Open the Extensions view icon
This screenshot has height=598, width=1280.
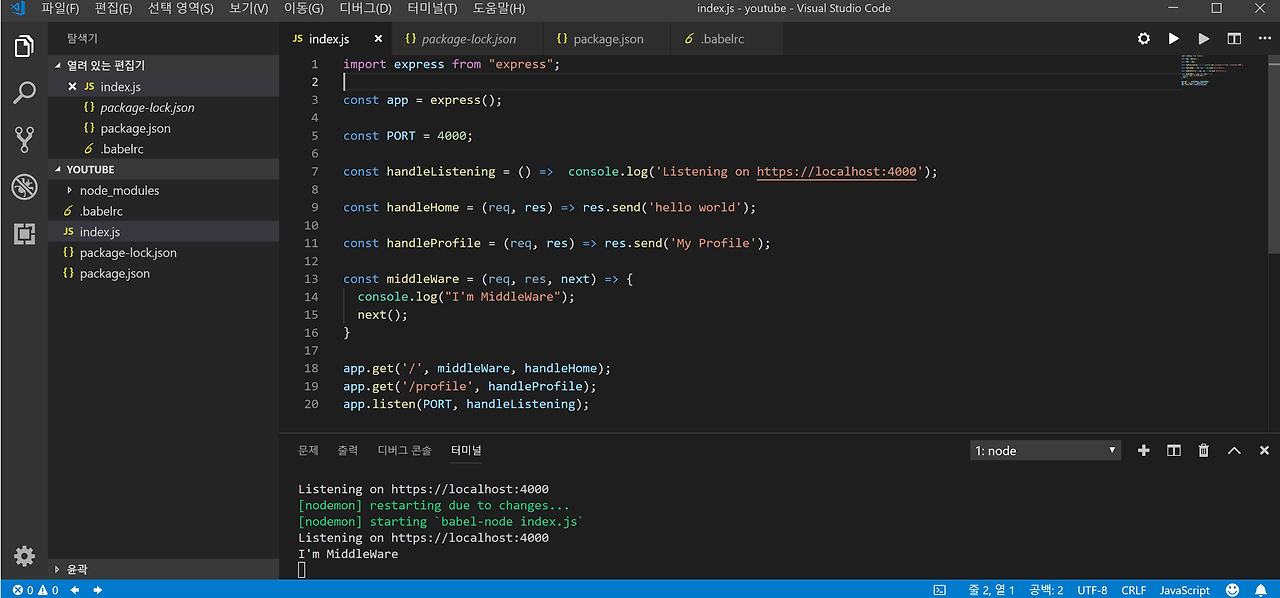[24, 234]
